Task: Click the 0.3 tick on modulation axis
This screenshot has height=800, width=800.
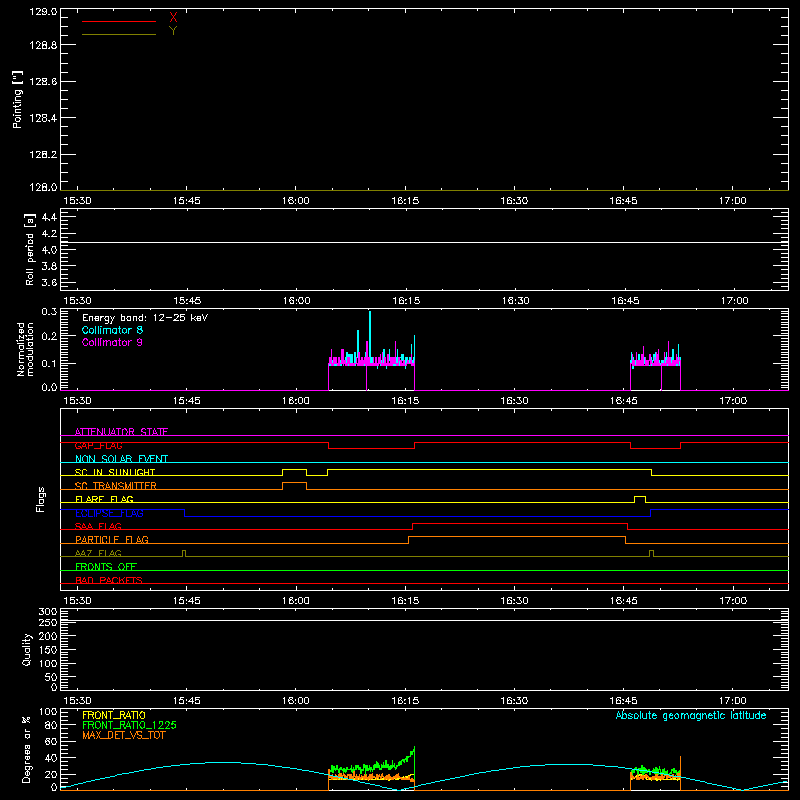Action: click(x=49, y=312)
